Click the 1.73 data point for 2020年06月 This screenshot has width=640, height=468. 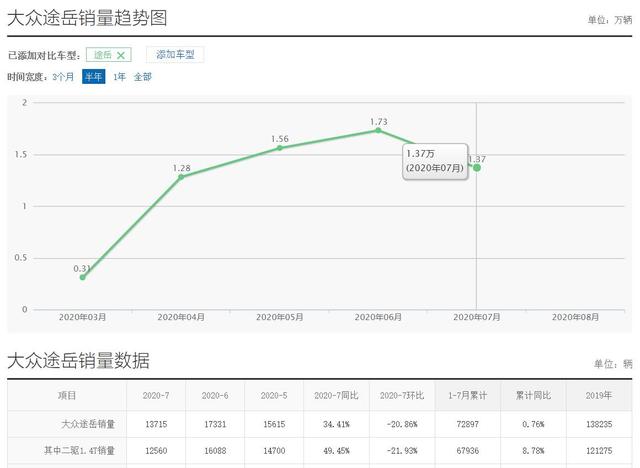pyautogui.click(x=378, y=130)
